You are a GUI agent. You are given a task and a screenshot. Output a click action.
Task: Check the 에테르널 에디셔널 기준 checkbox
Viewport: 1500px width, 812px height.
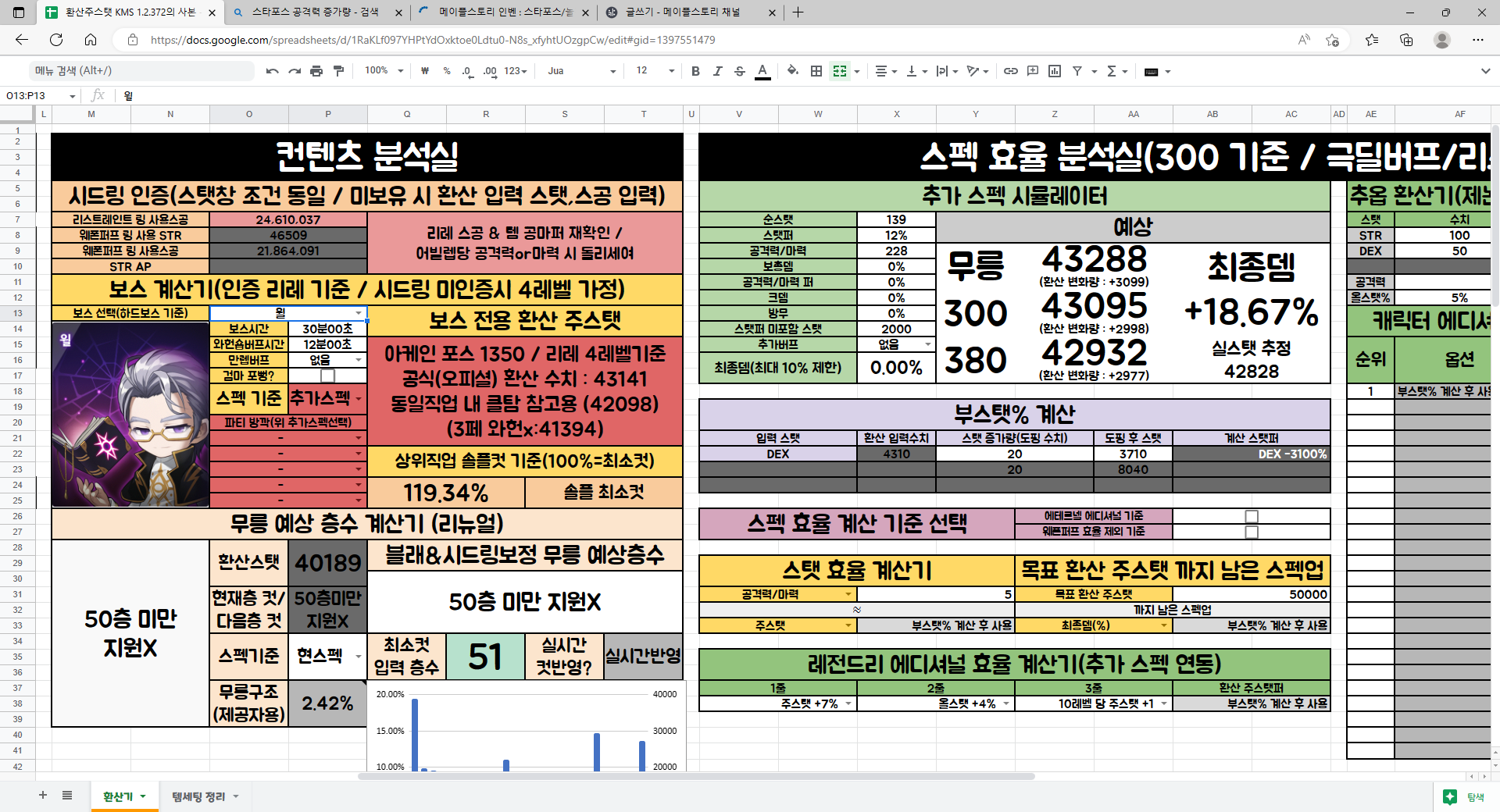tap(1253, 515)
